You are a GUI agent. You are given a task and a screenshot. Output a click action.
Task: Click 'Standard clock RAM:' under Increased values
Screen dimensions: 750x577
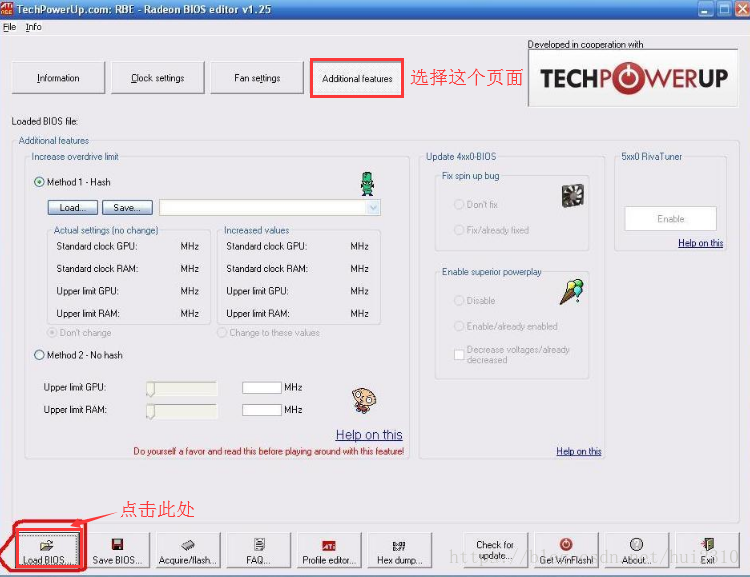(267, 269)
